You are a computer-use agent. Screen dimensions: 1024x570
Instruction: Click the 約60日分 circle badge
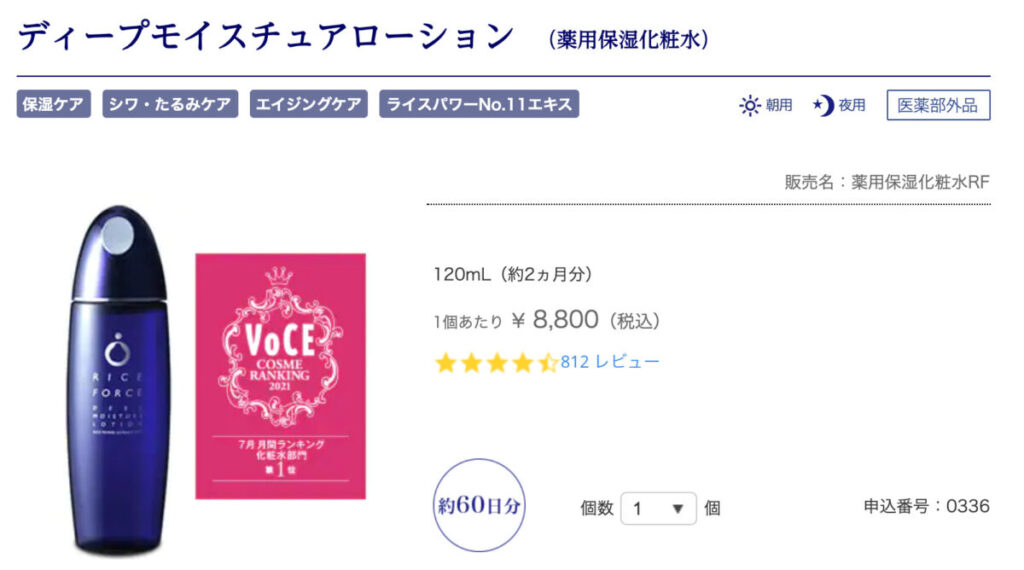[480, 505]
